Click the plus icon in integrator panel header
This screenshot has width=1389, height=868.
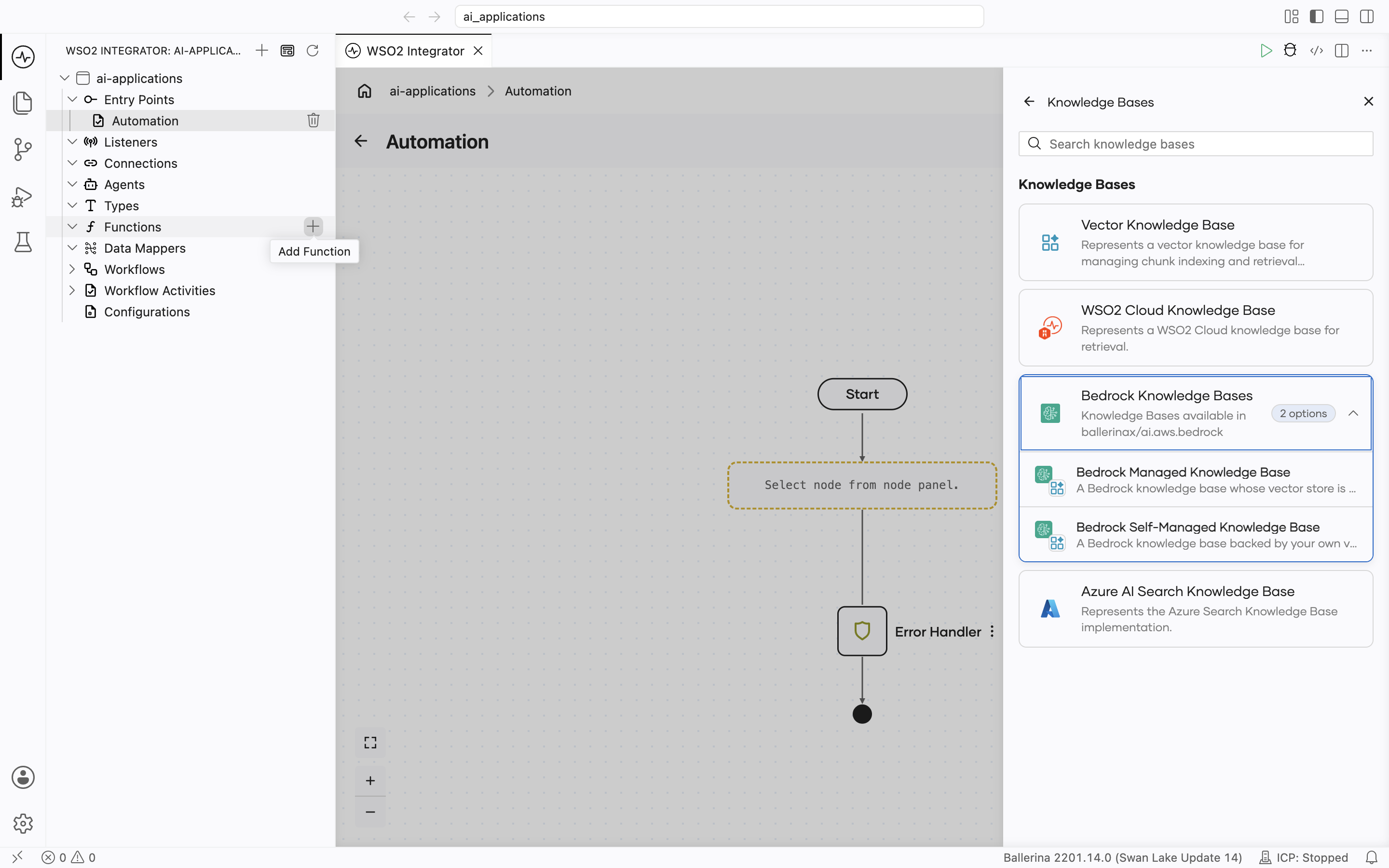[262, 51]
